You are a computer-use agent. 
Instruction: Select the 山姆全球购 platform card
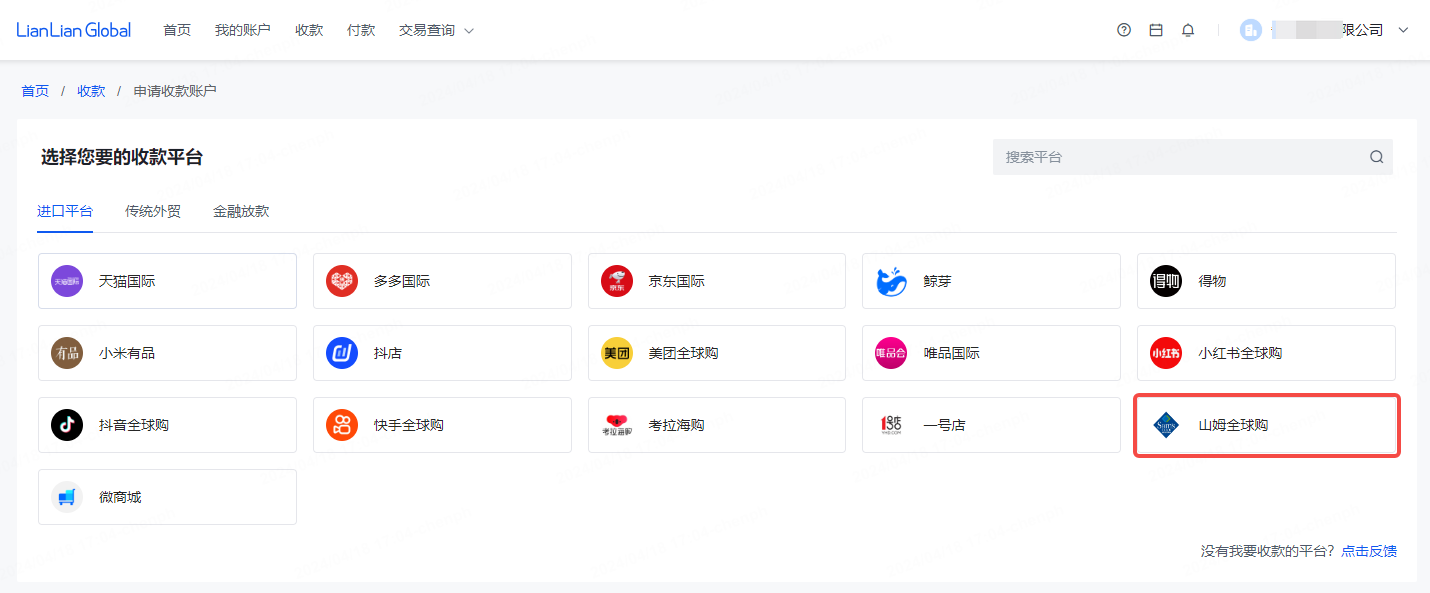(x=1266, y=425)
